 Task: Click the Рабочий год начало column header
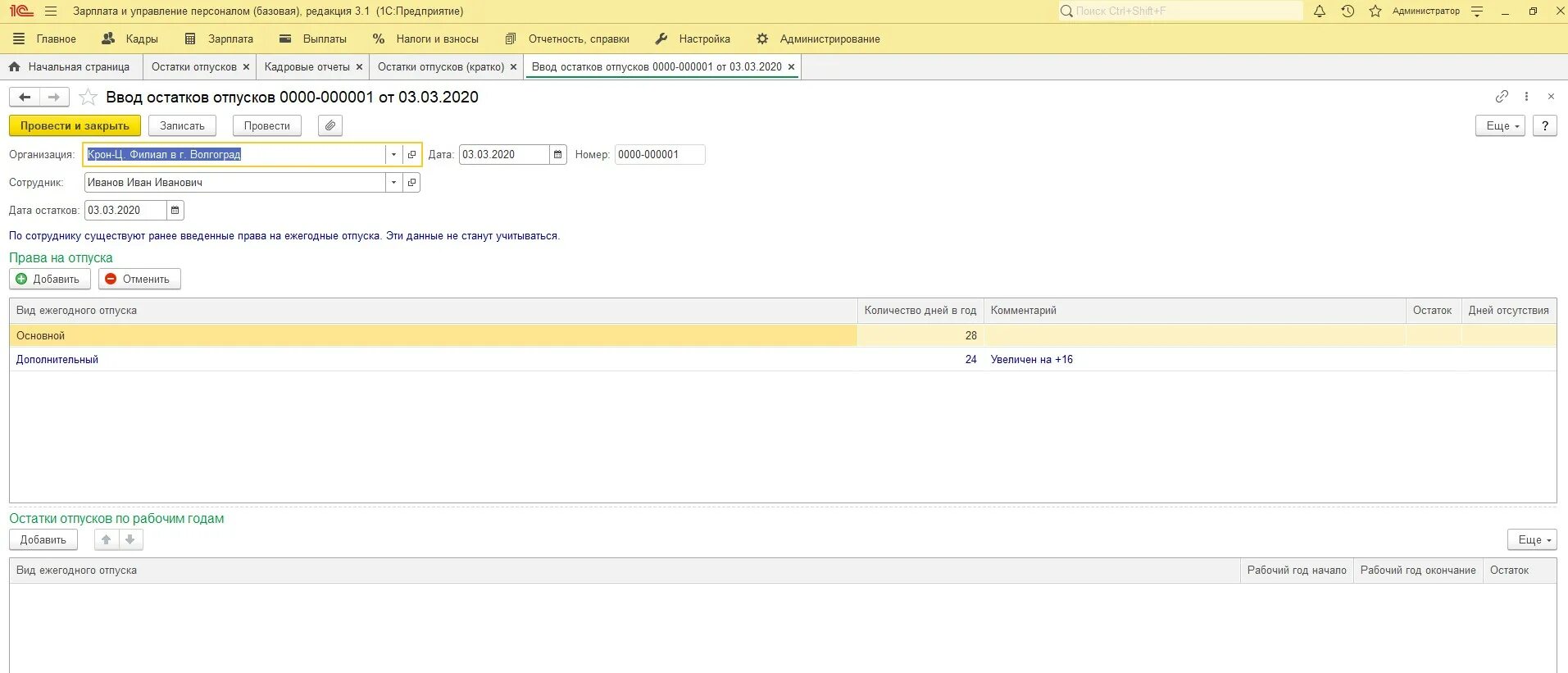point(1297,571)
